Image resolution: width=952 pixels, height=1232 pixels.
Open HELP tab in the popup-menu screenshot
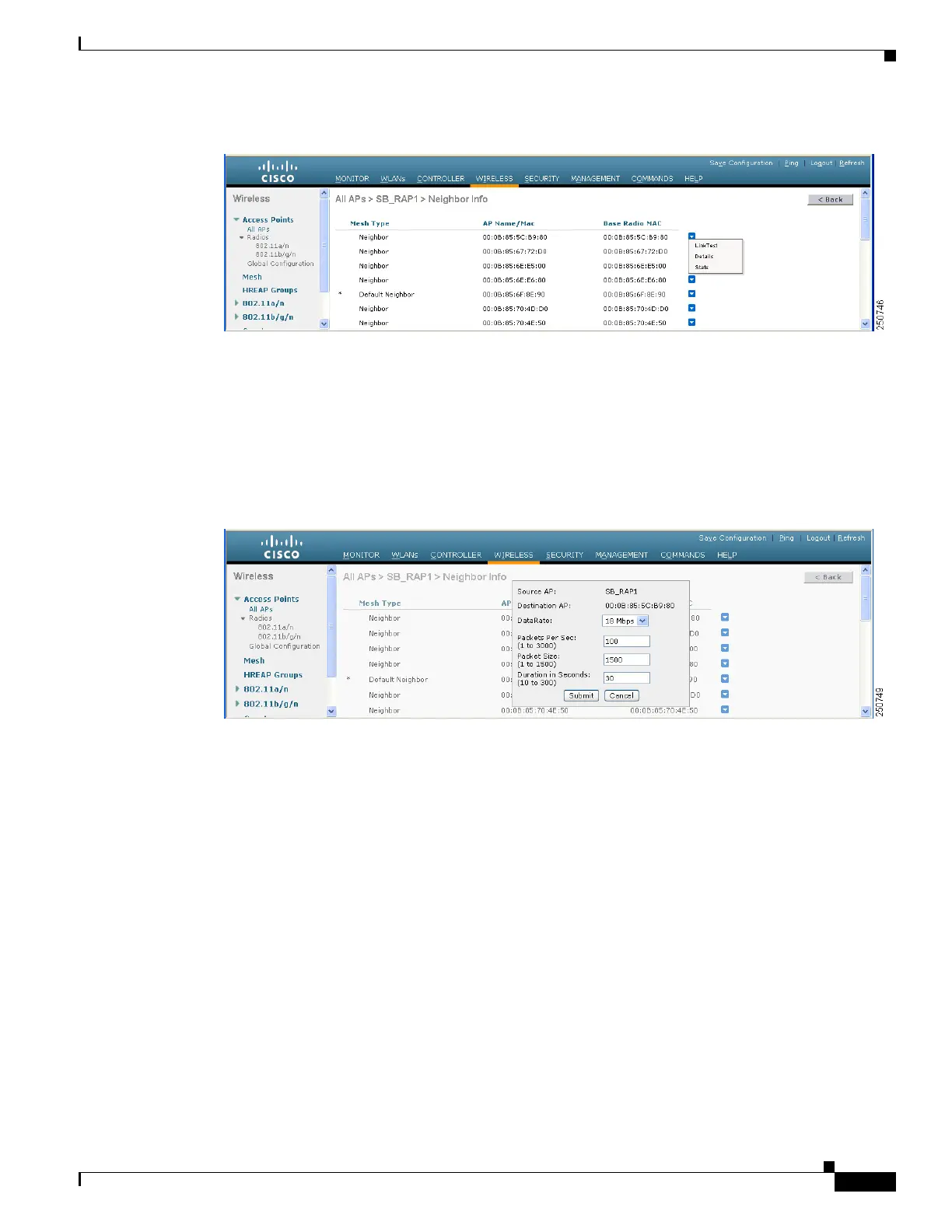[693, 179]
